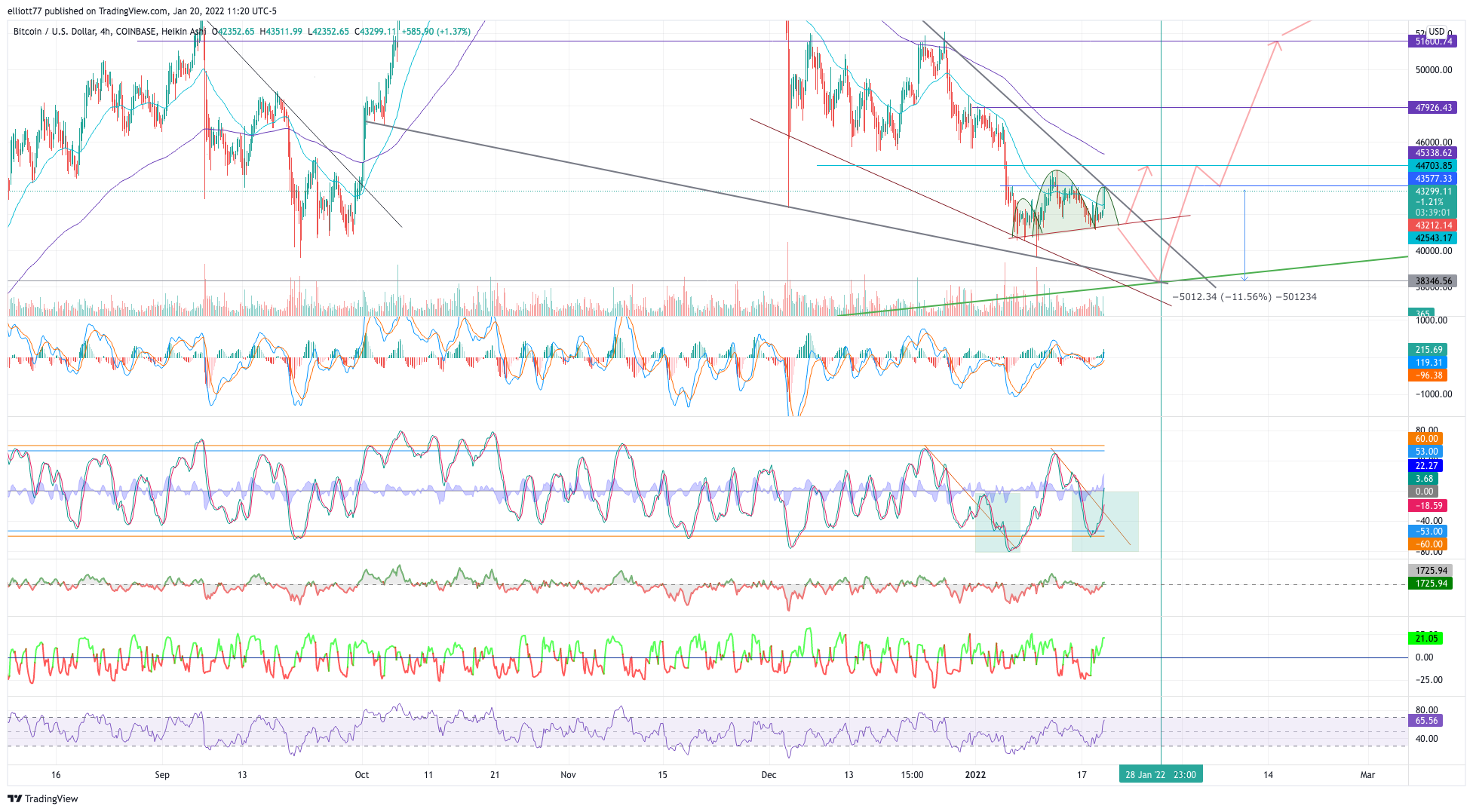Click the purple 51600.74 price label
The width and height of the screenshot is (1473, 812).
(x=1432, y=41)
